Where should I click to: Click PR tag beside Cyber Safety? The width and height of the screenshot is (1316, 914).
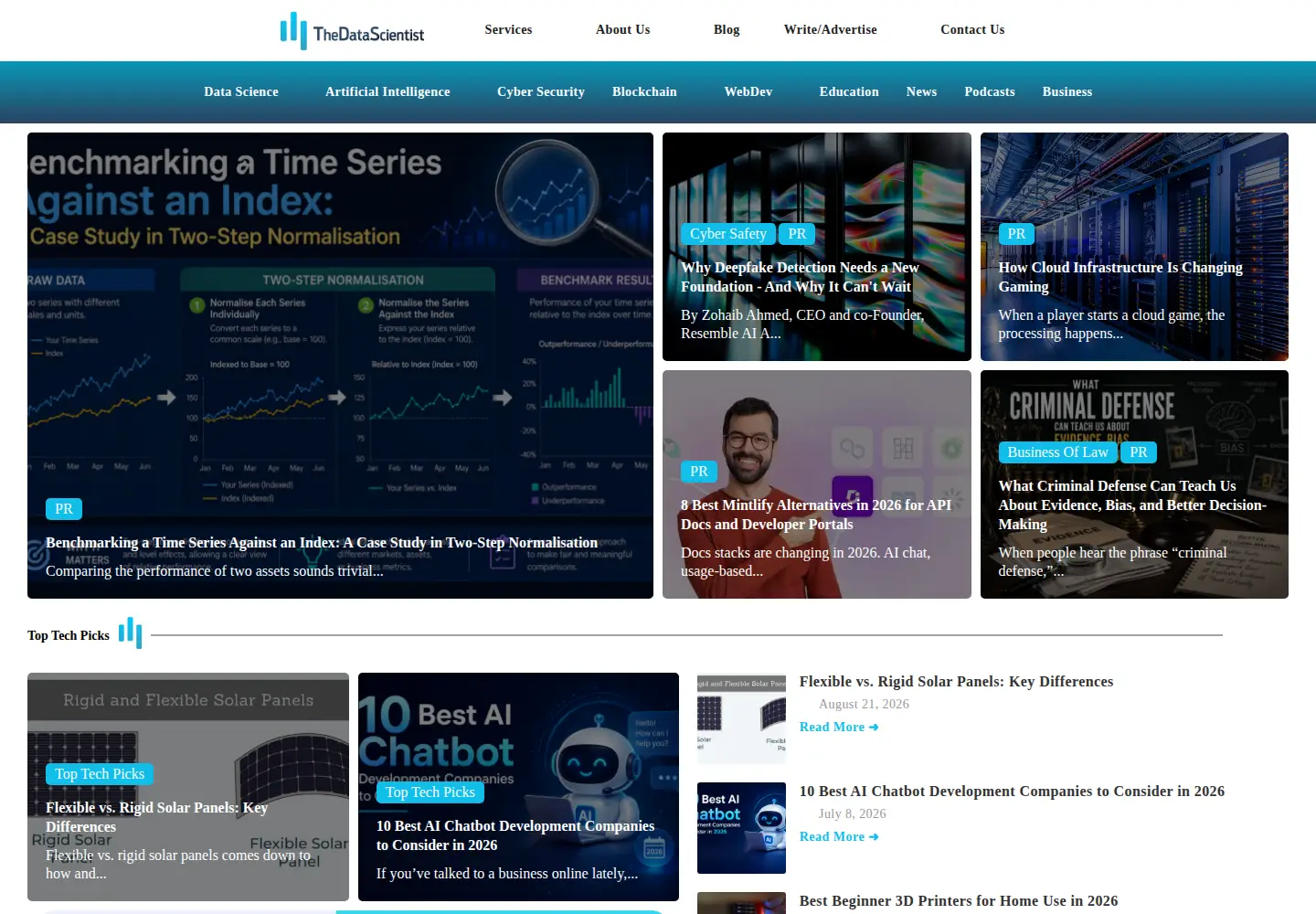[x=797, y=234]
